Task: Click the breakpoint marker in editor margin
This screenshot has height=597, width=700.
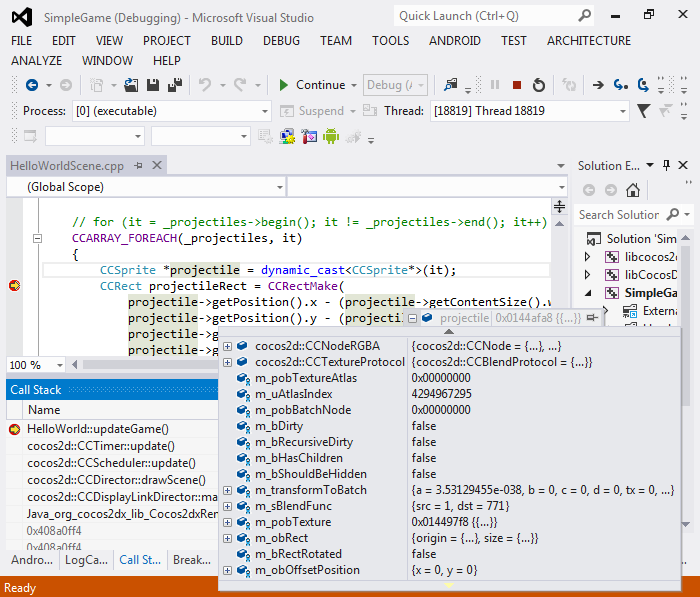Action: [14, 285]
